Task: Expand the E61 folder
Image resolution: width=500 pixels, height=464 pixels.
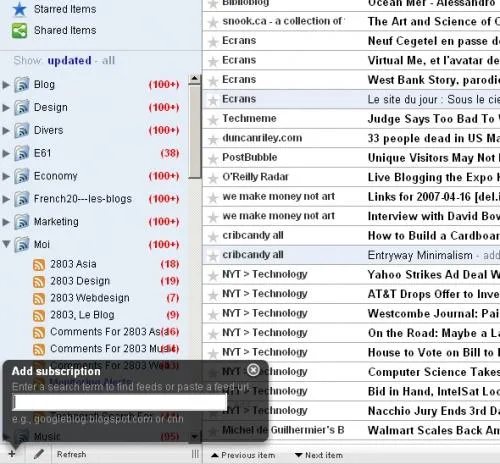Action: pyautogui.click(x=6, y=153)
